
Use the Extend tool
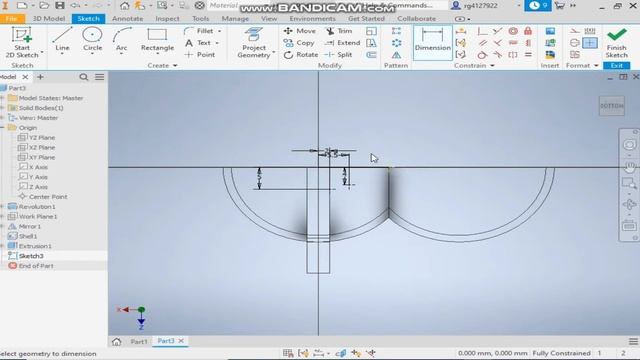tap(342, 43)
